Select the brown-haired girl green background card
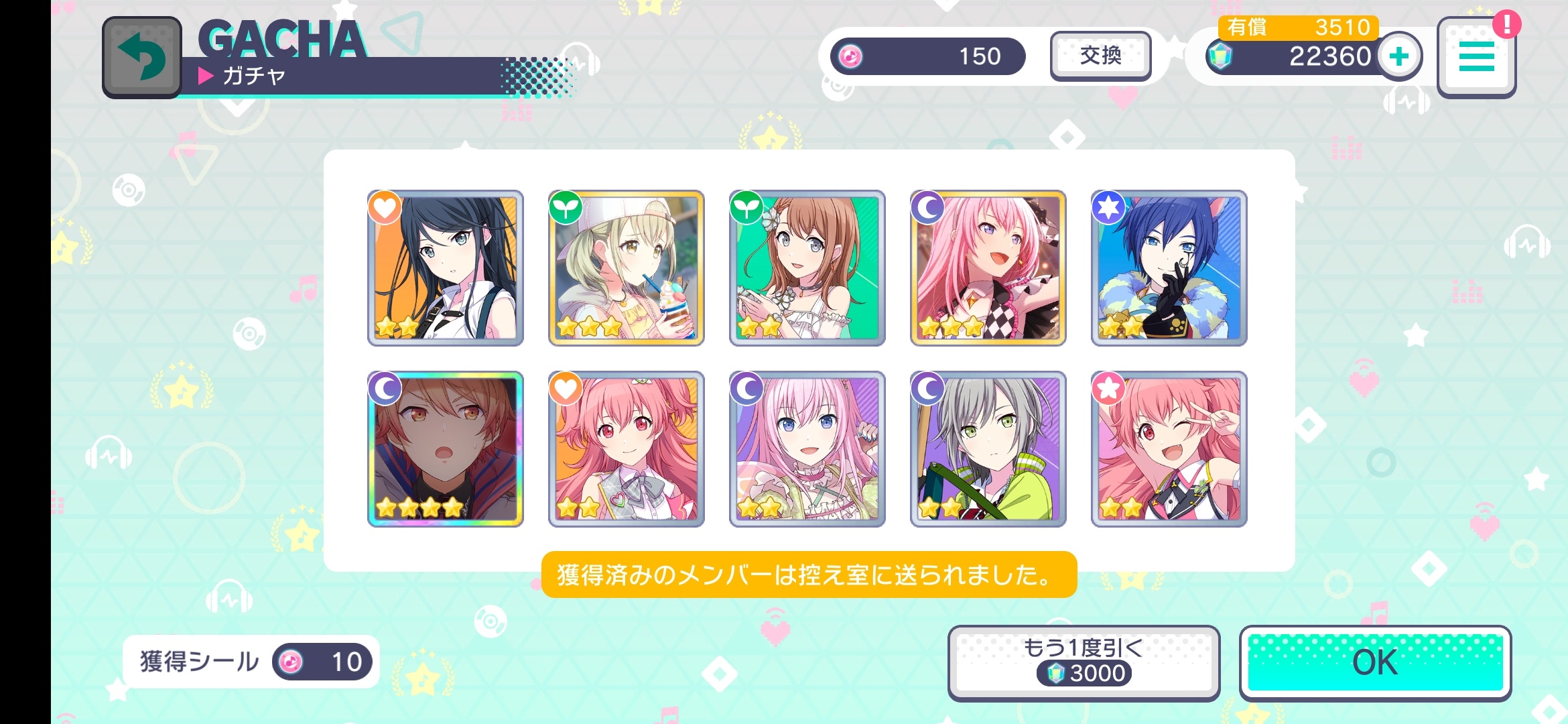 (x=807, y=268)
